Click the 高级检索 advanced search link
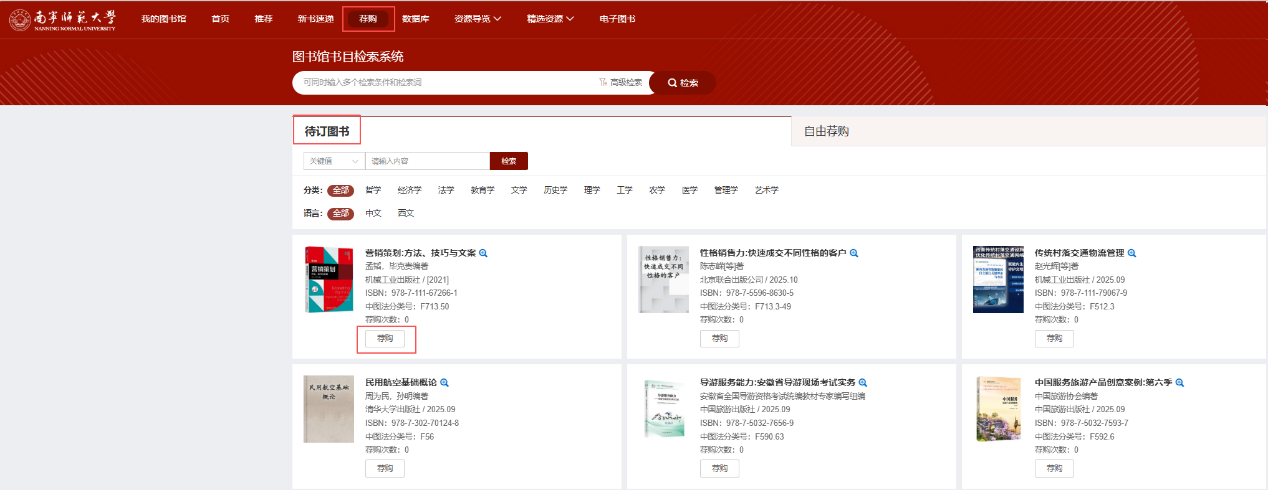The height and width of the screenshot is (490, 1268). click(x=620, y=82)
